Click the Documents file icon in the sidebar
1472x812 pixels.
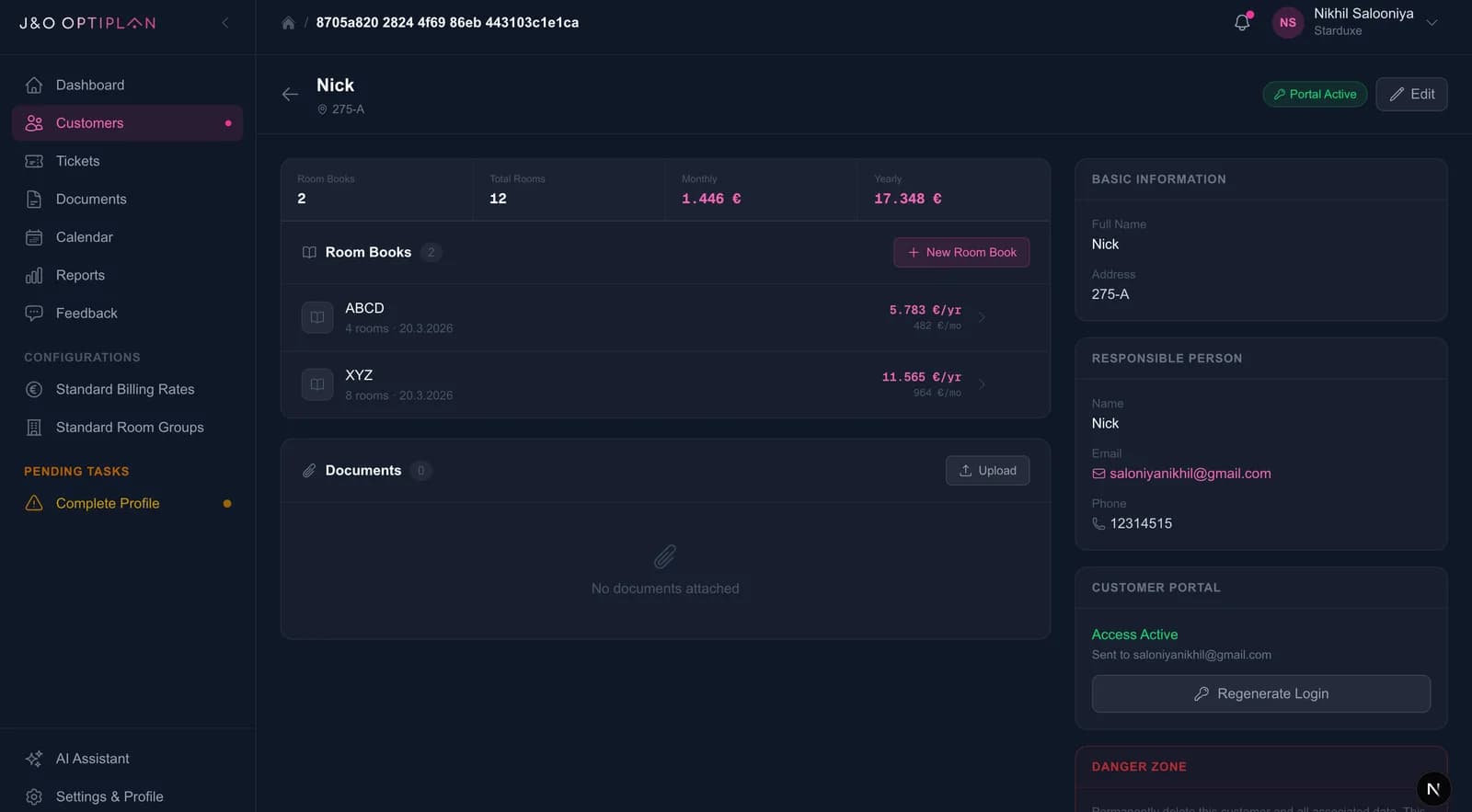(x=34, y=200)
